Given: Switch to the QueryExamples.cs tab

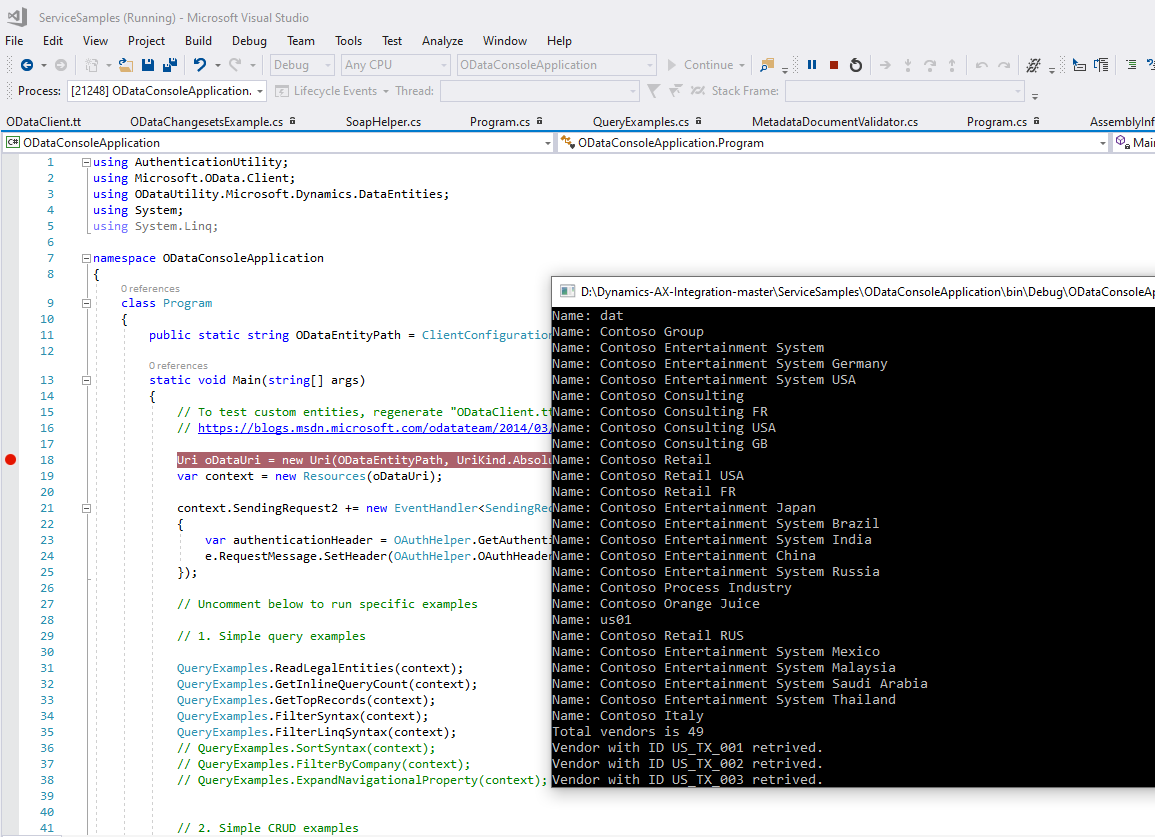Looking at the screenshot, I should point(641,122).
